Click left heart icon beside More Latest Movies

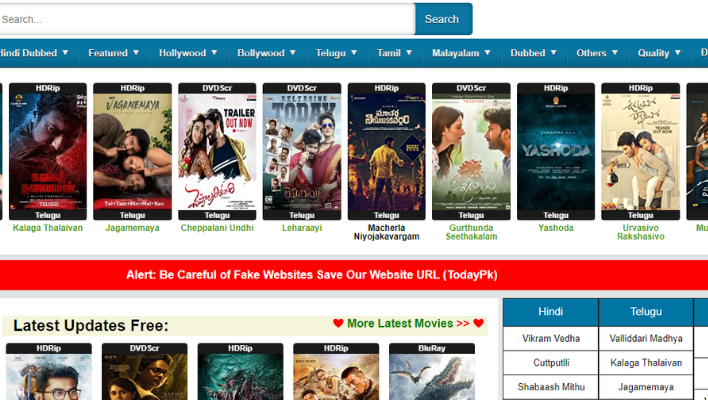point(338,323)
